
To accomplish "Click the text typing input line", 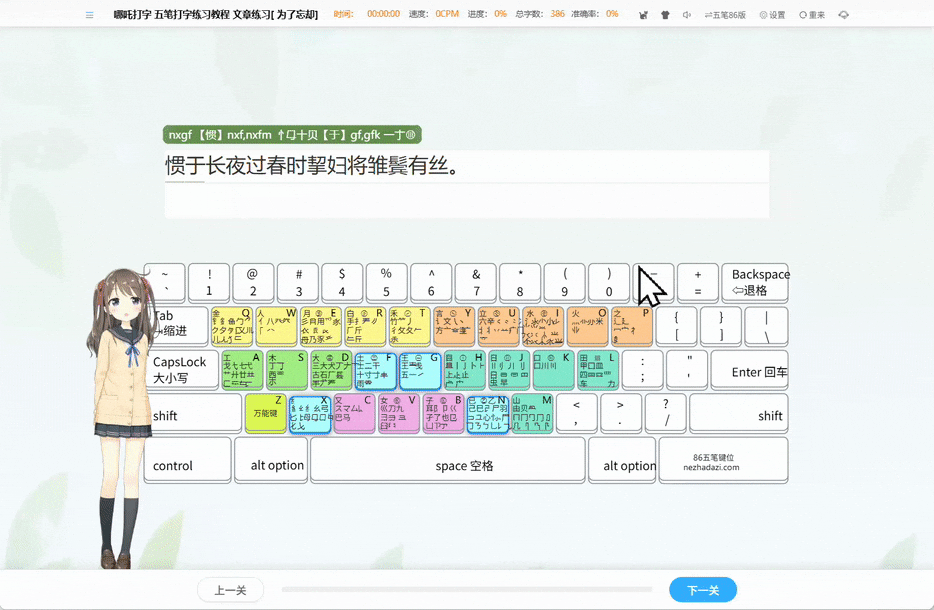I will click(x=466, y=200).
